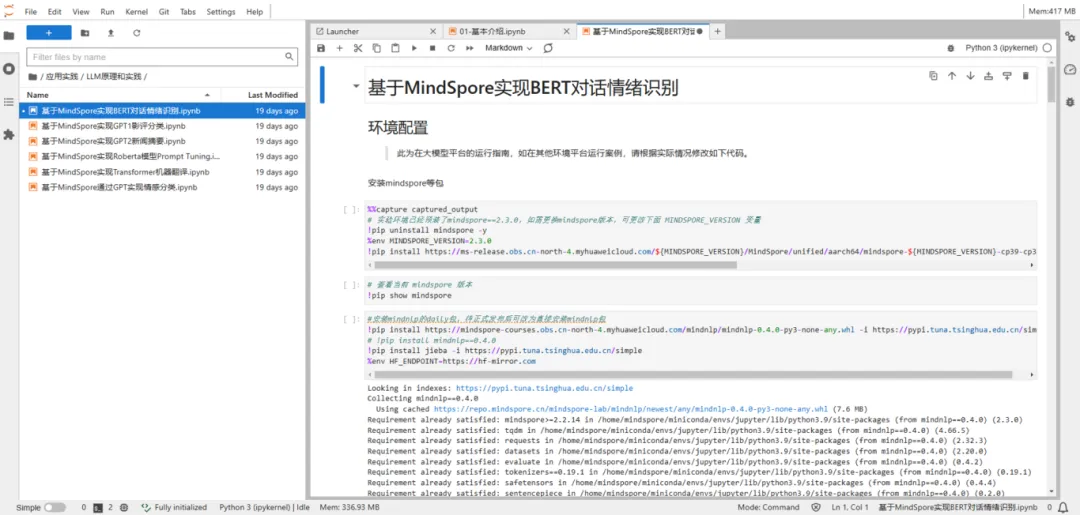Open the resource gauge icon in right sidebar
1080x515 pixels.
coord(1070,69)
